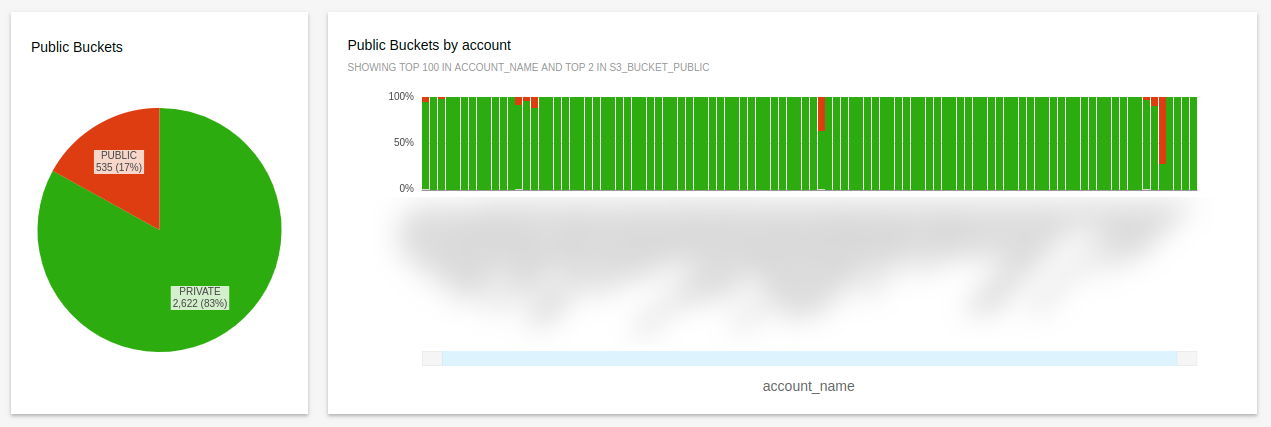Viewport: 1271px width, 427px height.
Task: Click the 50% y-axis label
Action: pos(403,142)
